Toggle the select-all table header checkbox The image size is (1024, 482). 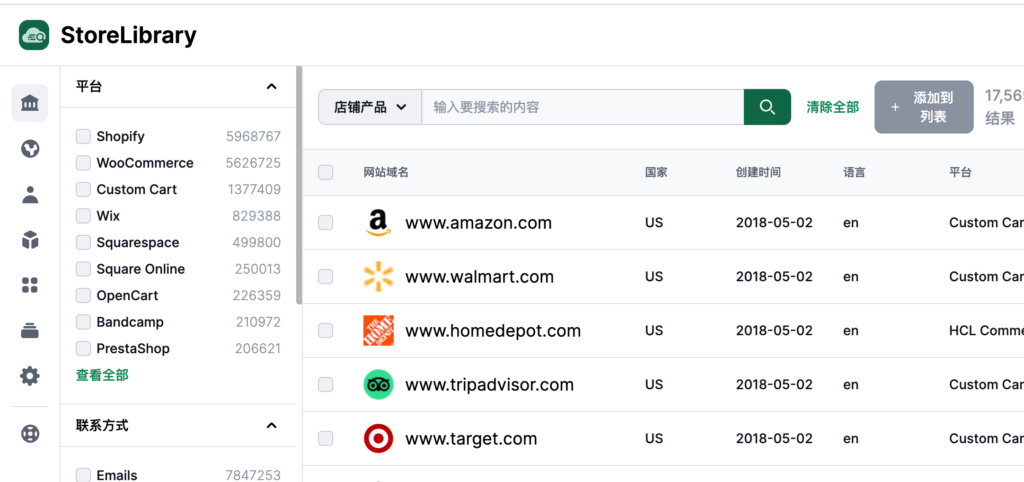tap(325, 172)
